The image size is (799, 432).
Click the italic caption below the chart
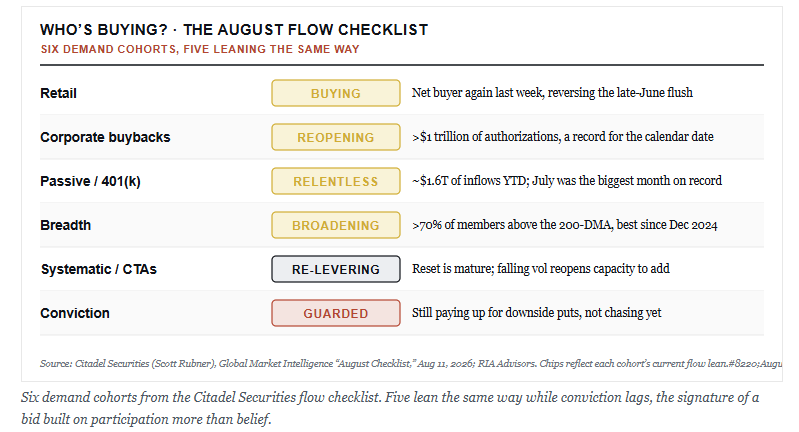pyautogui.click(x=390, y=408)
